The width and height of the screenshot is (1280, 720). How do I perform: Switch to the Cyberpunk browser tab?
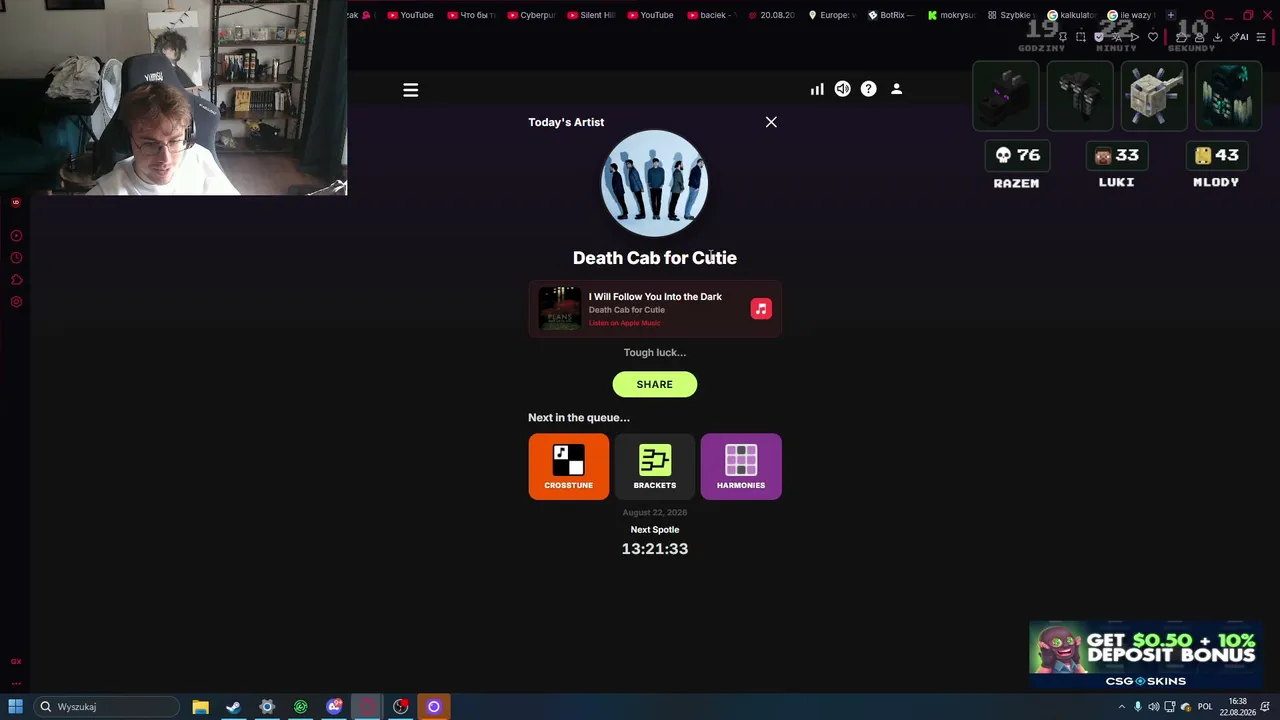[x=531, y=15]
